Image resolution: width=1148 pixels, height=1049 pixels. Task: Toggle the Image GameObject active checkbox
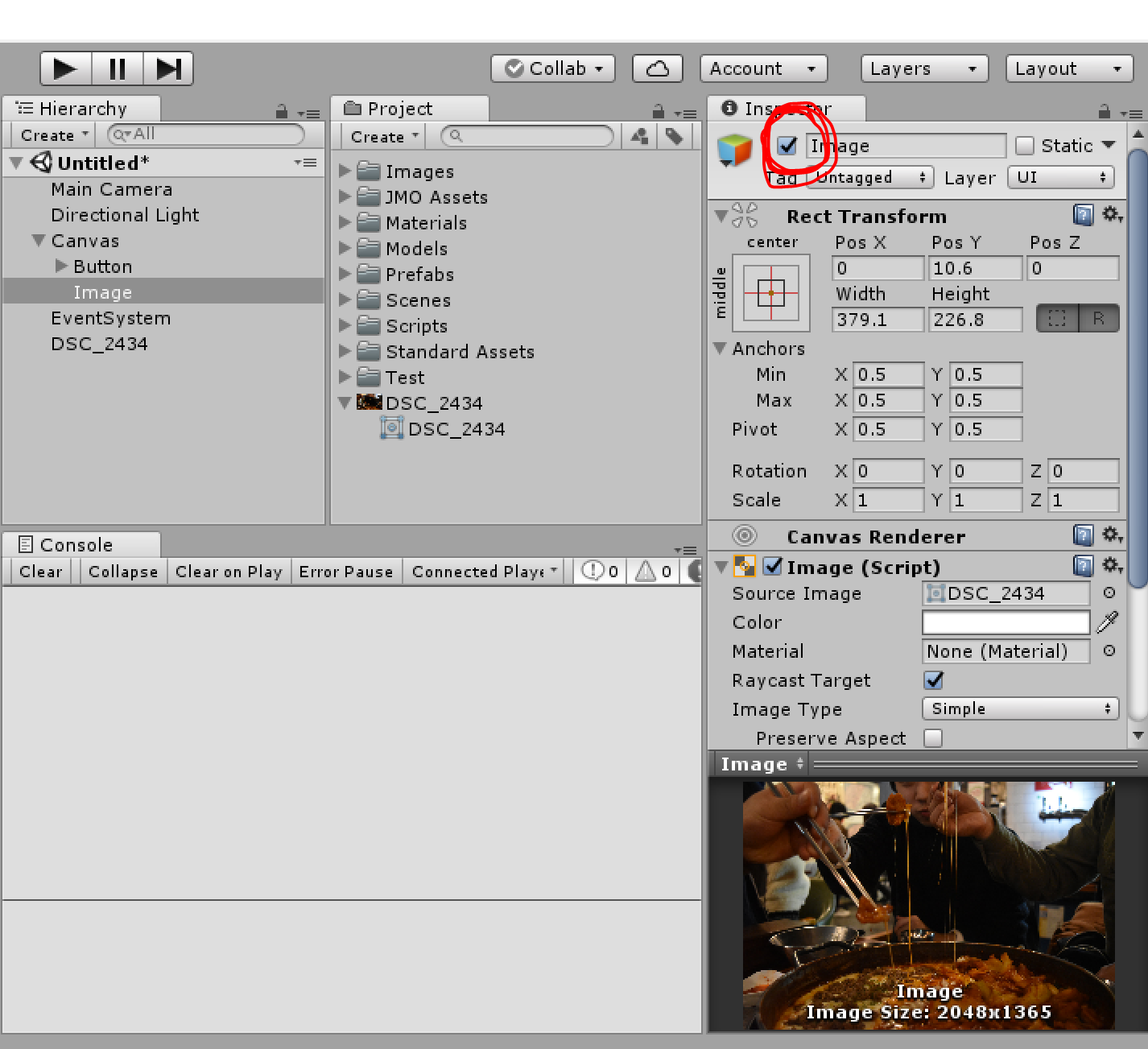(x=787, y=146)
